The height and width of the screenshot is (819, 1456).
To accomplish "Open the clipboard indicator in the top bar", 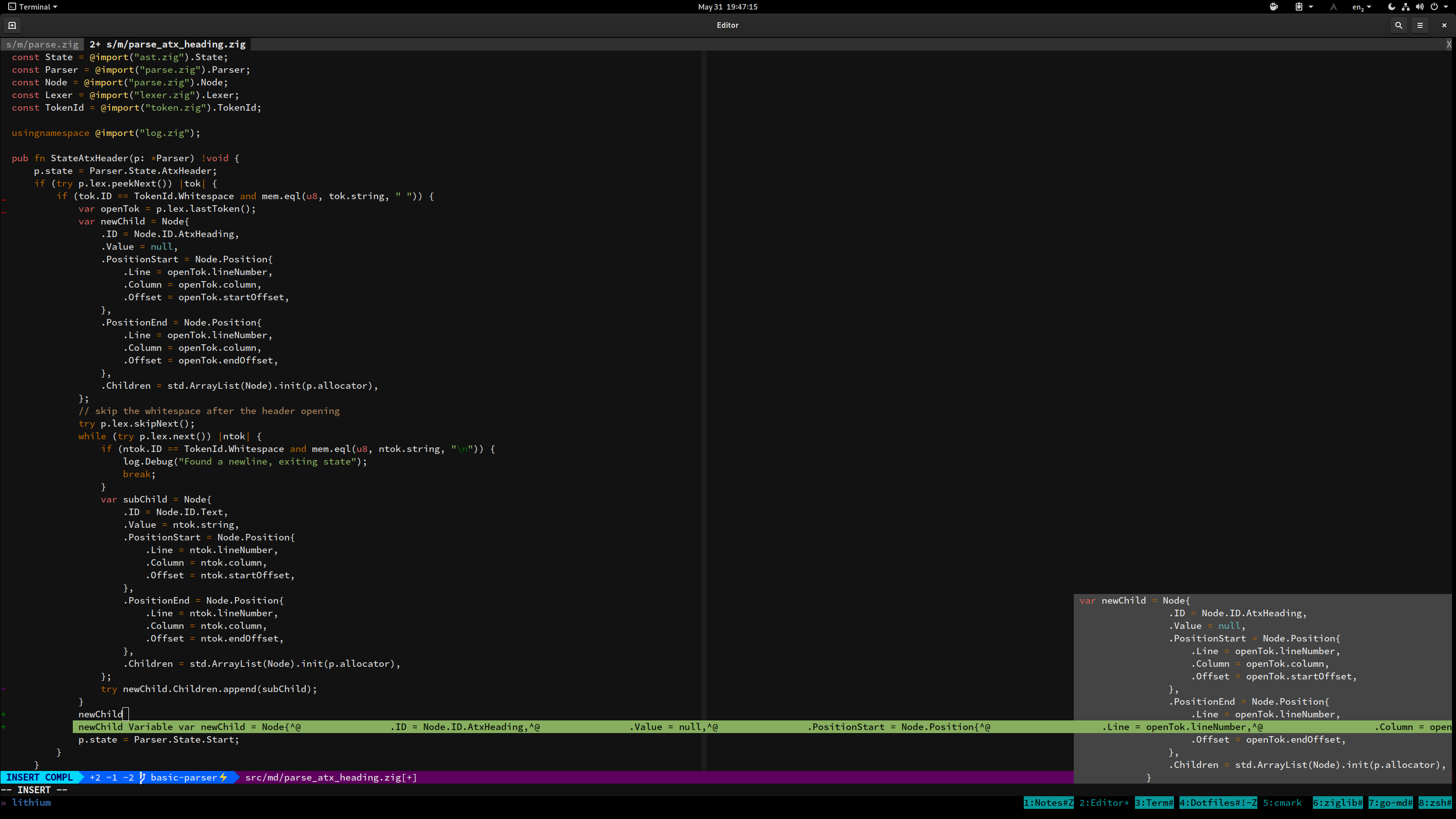I will click(x=1299, y=7).
